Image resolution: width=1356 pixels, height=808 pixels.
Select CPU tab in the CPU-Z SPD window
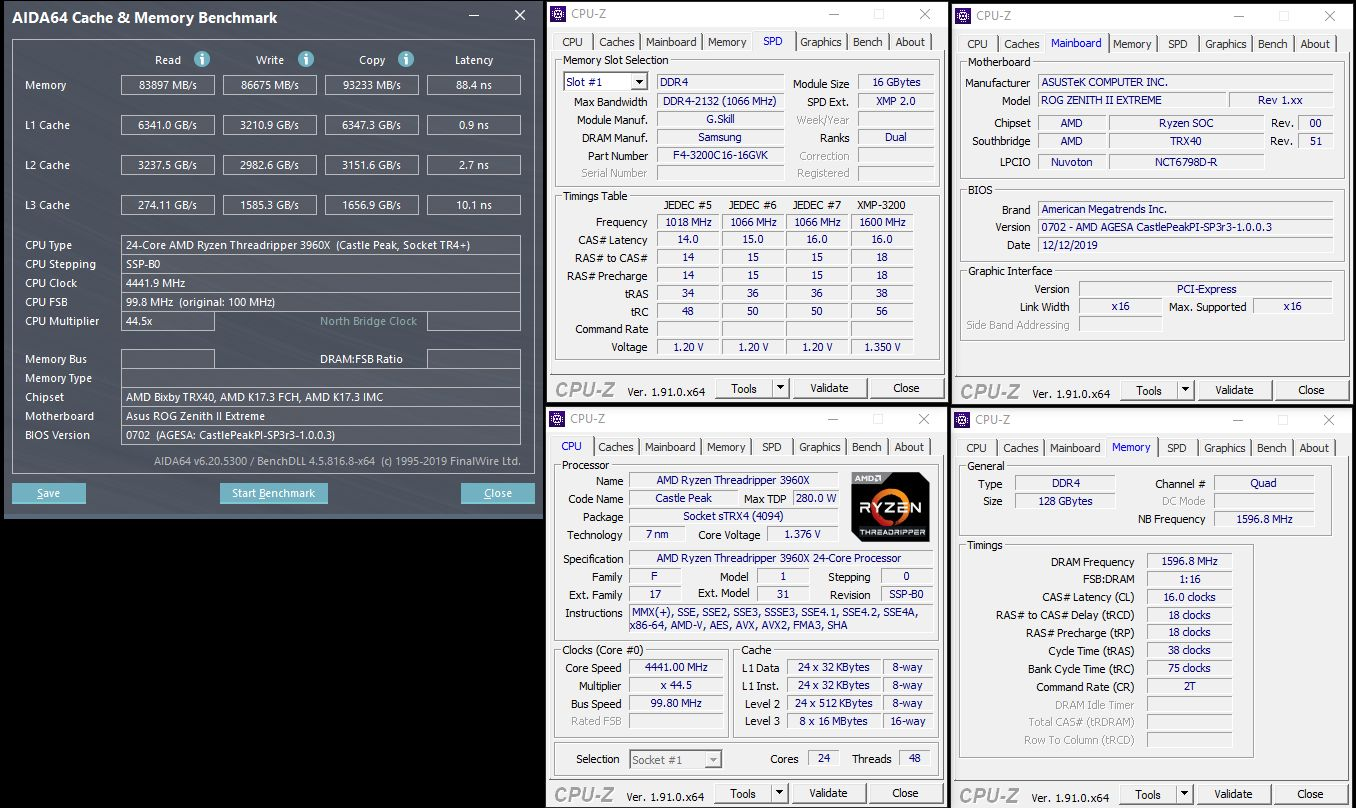click(x=572, y=42)
